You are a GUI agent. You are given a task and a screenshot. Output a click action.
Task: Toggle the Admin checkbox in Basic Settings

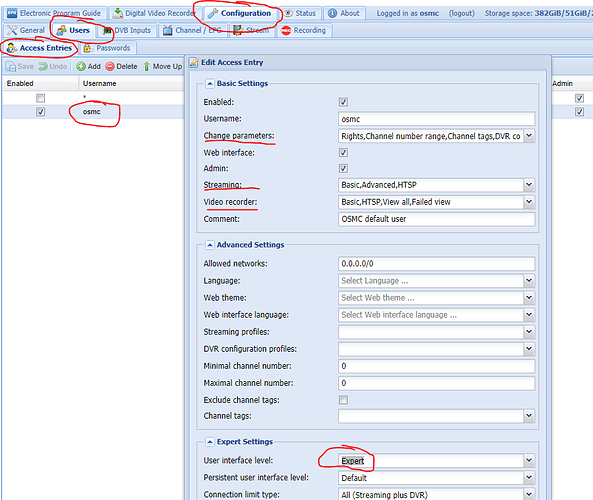coord(343,168)
